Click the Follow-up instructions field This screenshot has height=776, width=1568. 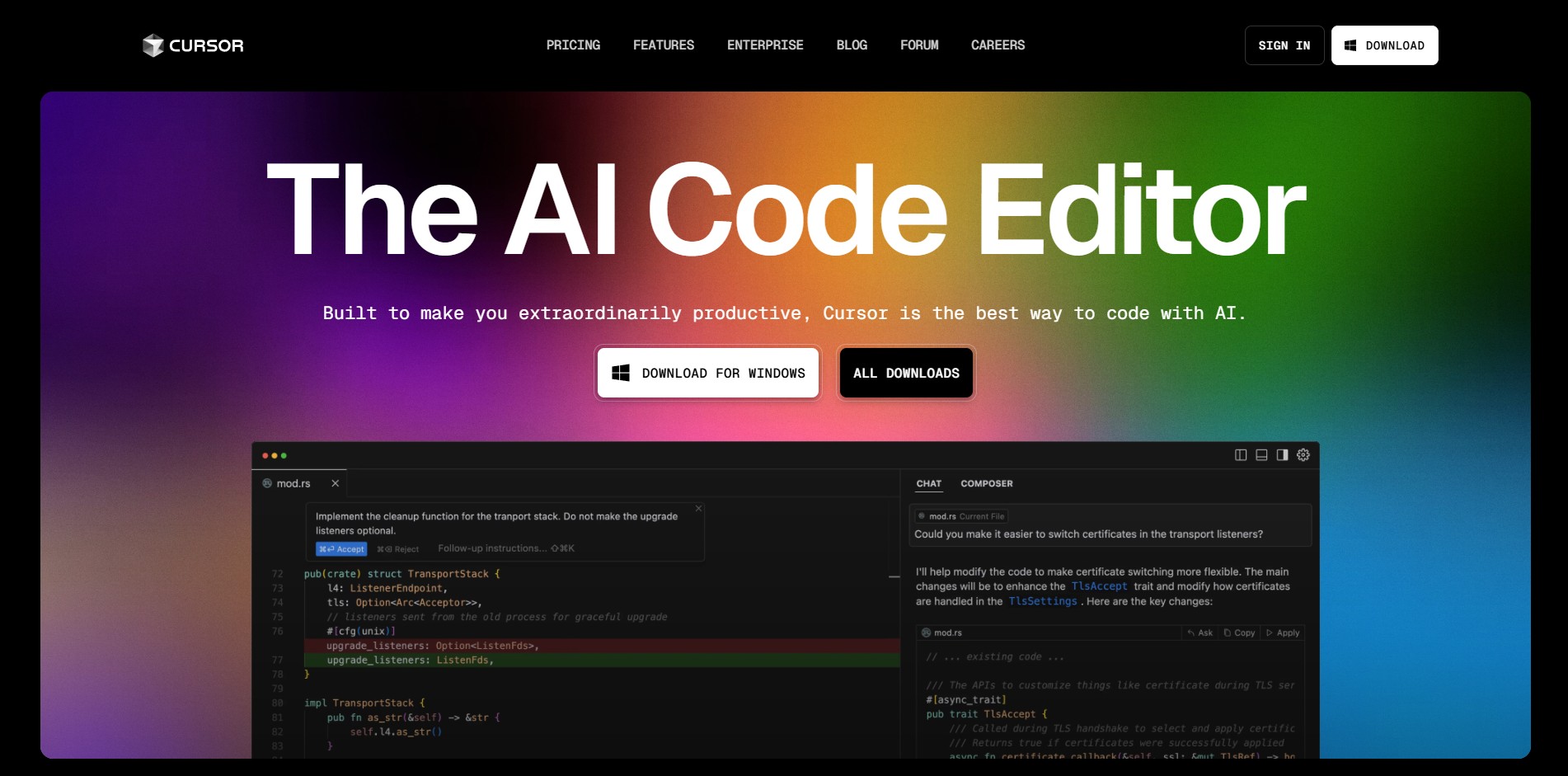pos(506,548)
